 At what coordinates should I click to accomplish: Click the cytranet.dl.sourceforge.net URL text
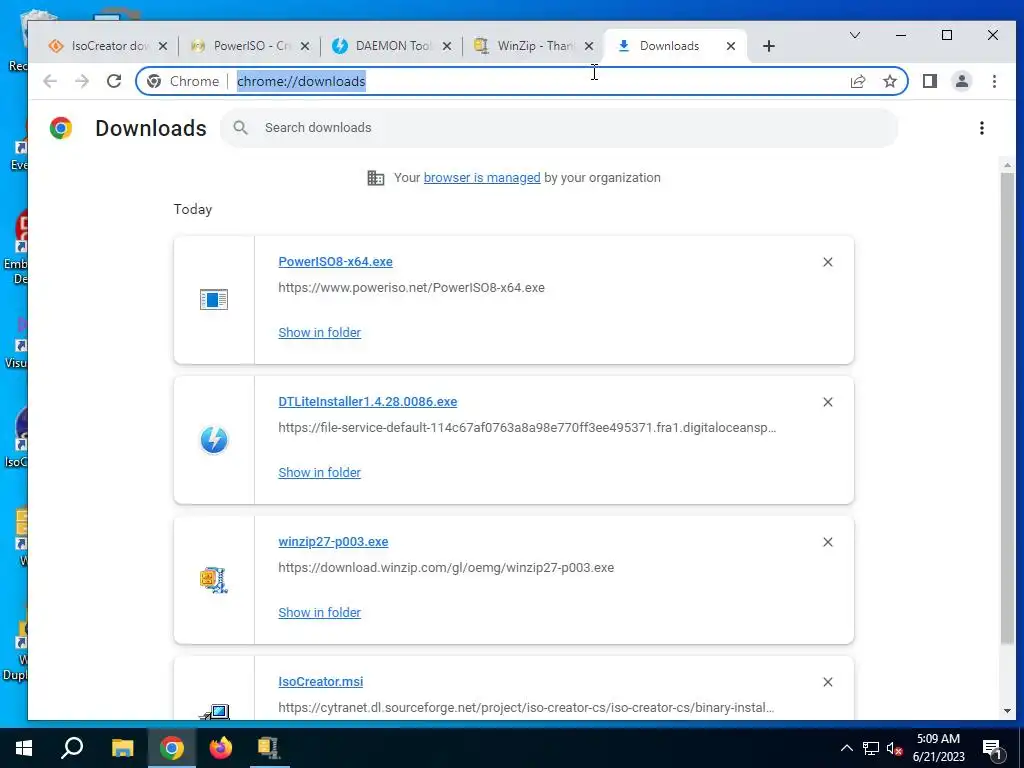(x=526, y=707)
